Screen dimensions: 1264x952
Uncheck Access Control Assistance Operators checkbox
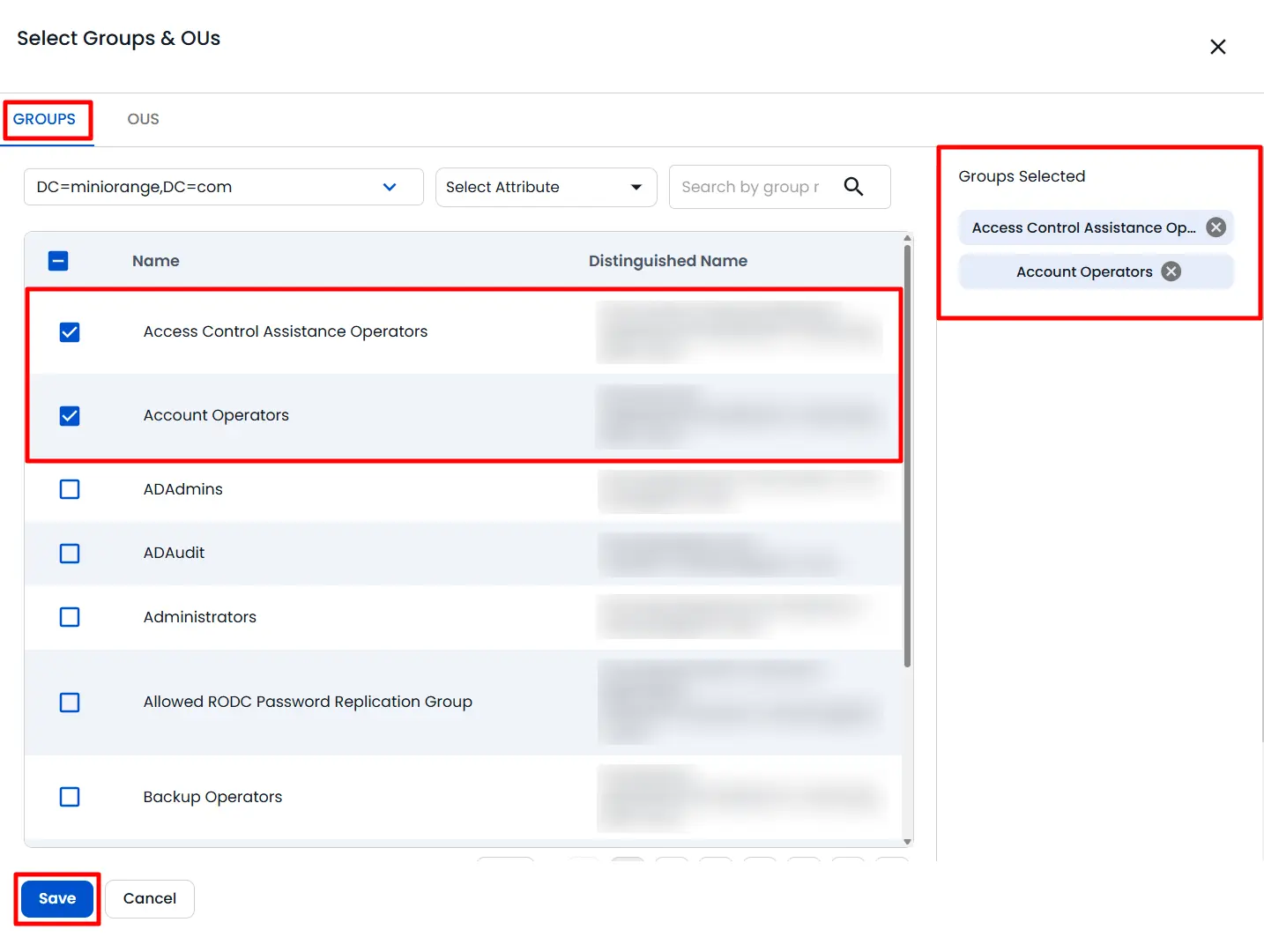coord(70,332)
